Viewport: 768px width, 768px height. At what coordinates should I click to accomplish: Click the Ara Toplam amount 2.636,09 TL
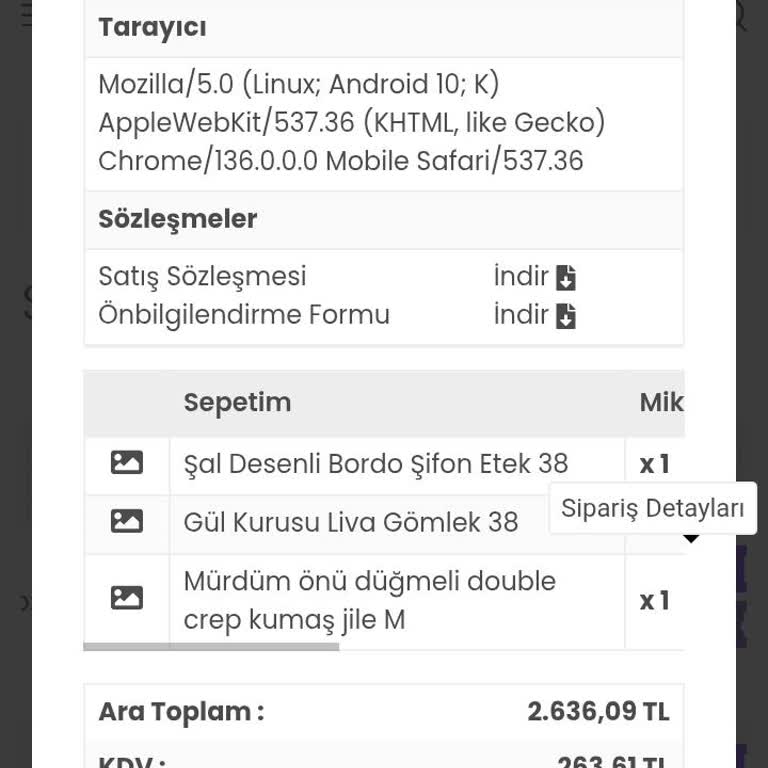coord(598,712)
